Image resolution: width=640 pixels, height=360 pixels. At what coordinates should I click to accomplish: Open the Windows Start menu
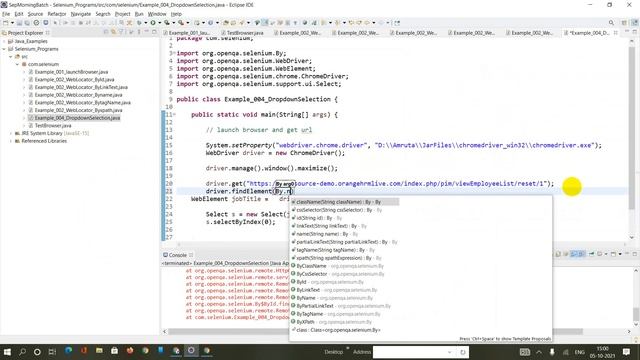click(x=7, y=351)
